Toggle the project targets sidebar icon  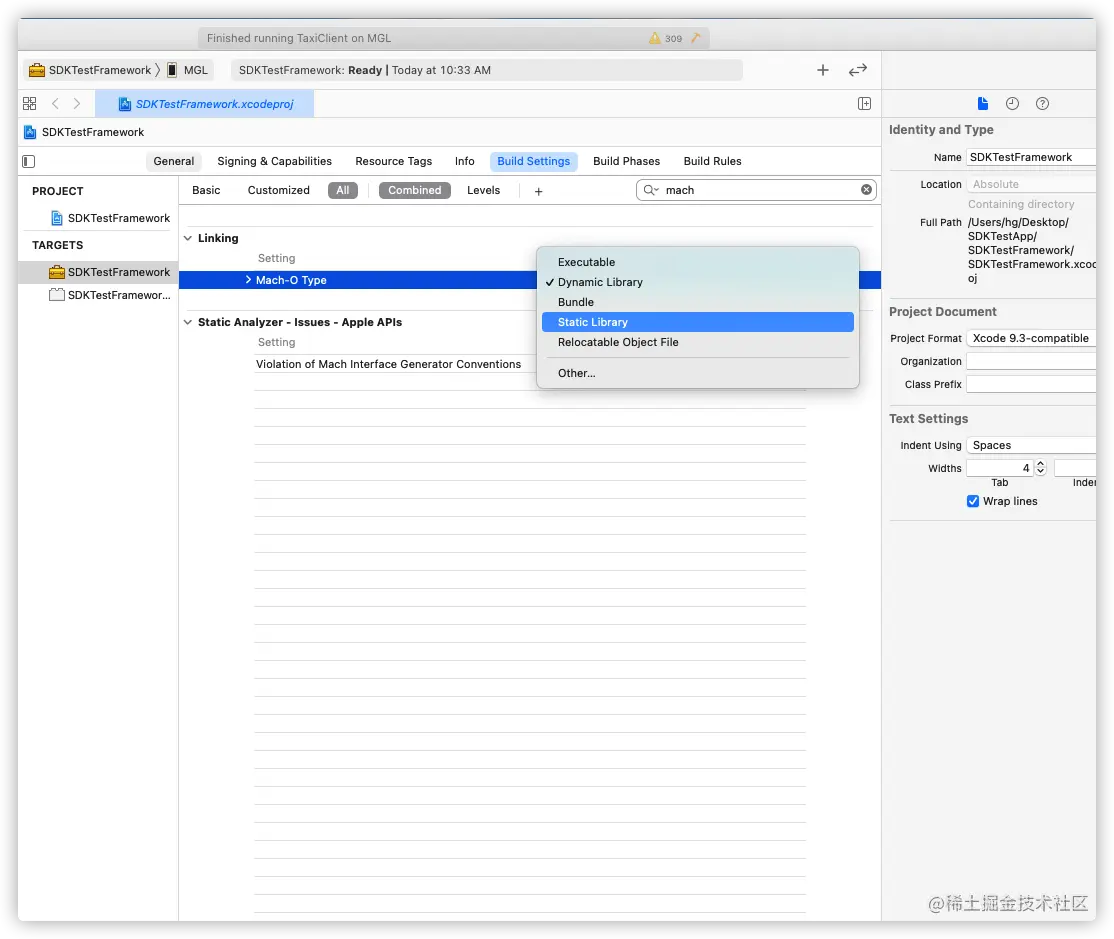(x=29, y=161)
